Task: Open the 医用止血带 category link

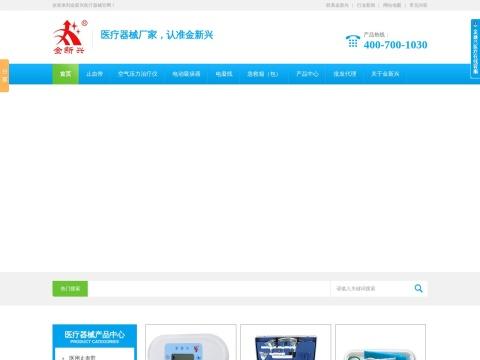Action: 82,357
